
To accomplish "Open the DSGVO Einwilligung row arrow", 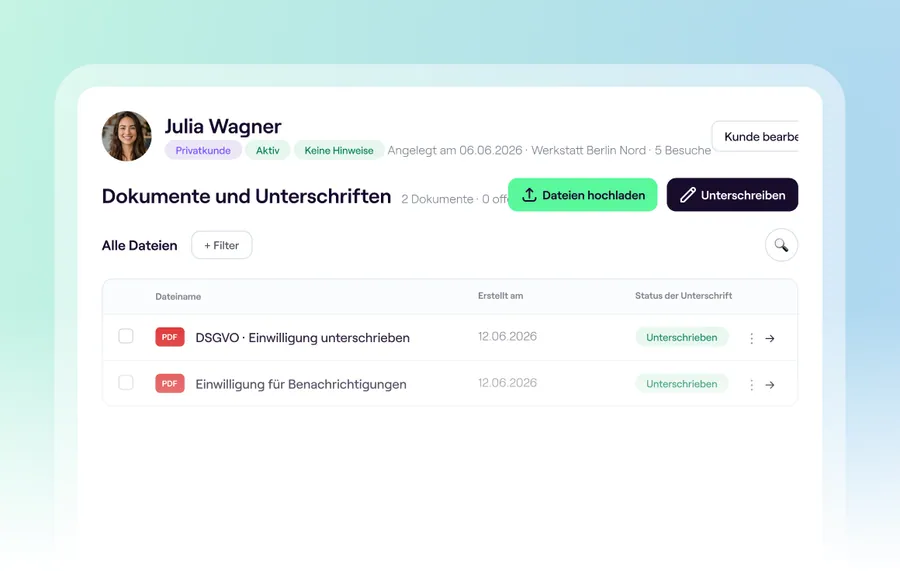I will pos(770,339).
